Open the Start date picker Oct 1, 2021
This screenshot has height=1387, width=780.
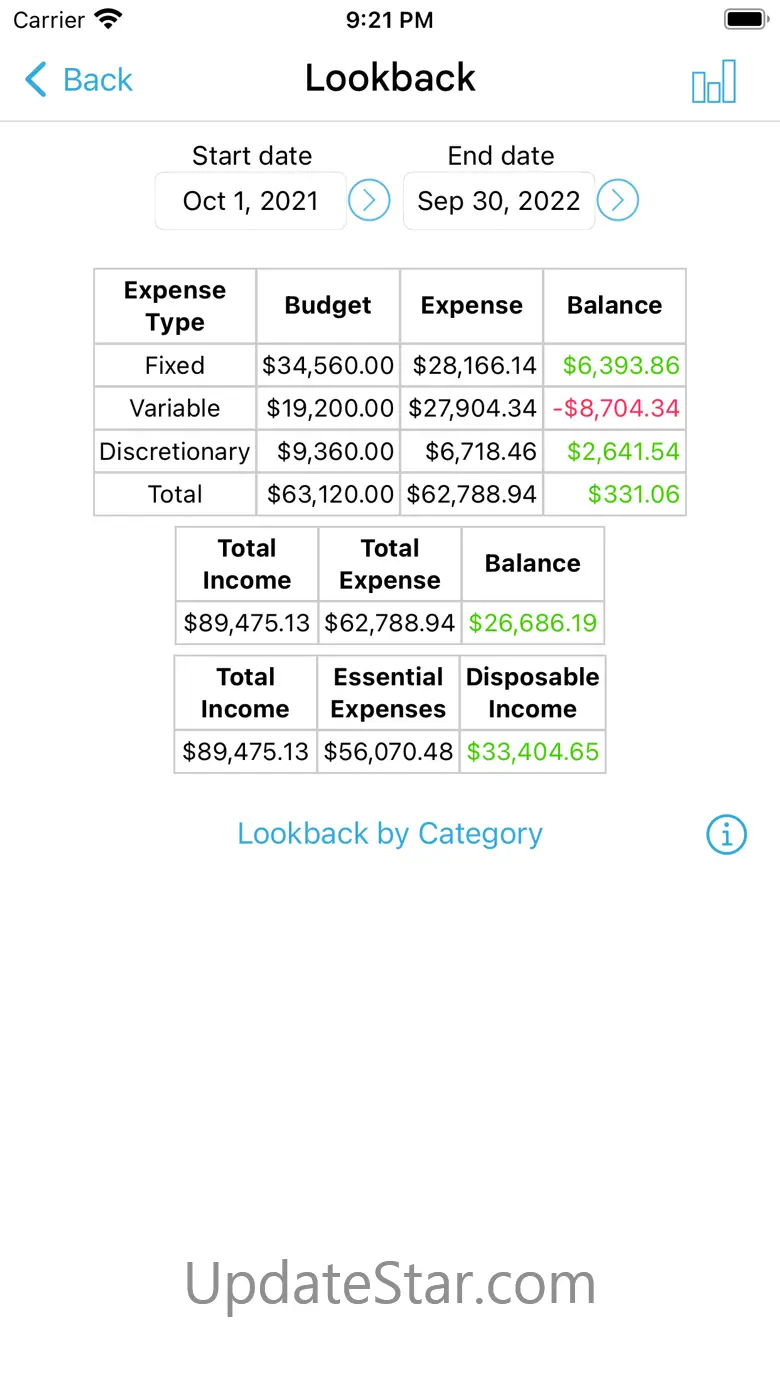click(x=251, y=201)
